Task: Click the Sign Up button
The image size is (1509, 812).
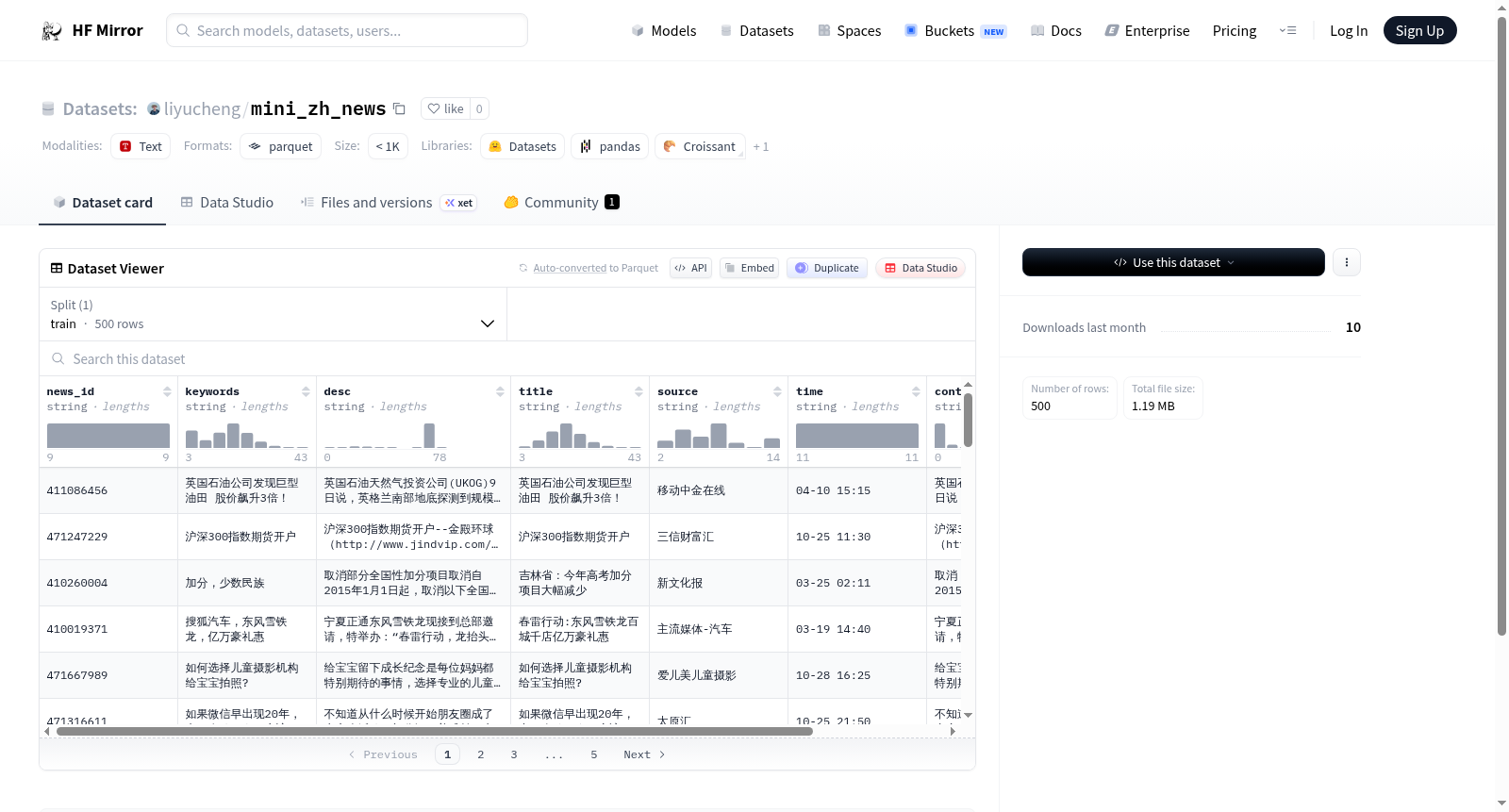Action: 1419,30
